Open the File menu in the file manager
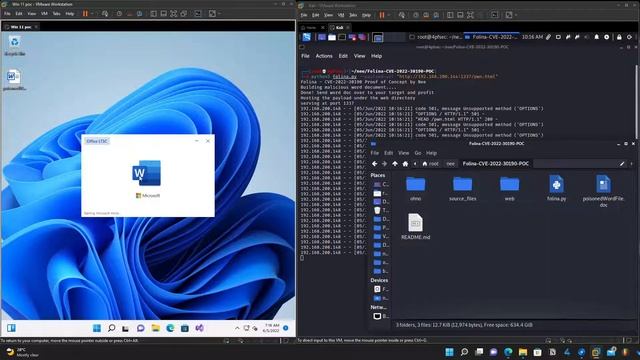640x360 pixels. coord(374,153)
